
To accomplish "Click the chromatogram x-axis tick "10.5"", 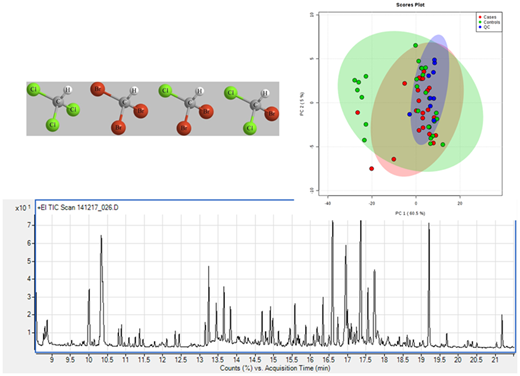I will pyautogui.click(x=107, y=360).
